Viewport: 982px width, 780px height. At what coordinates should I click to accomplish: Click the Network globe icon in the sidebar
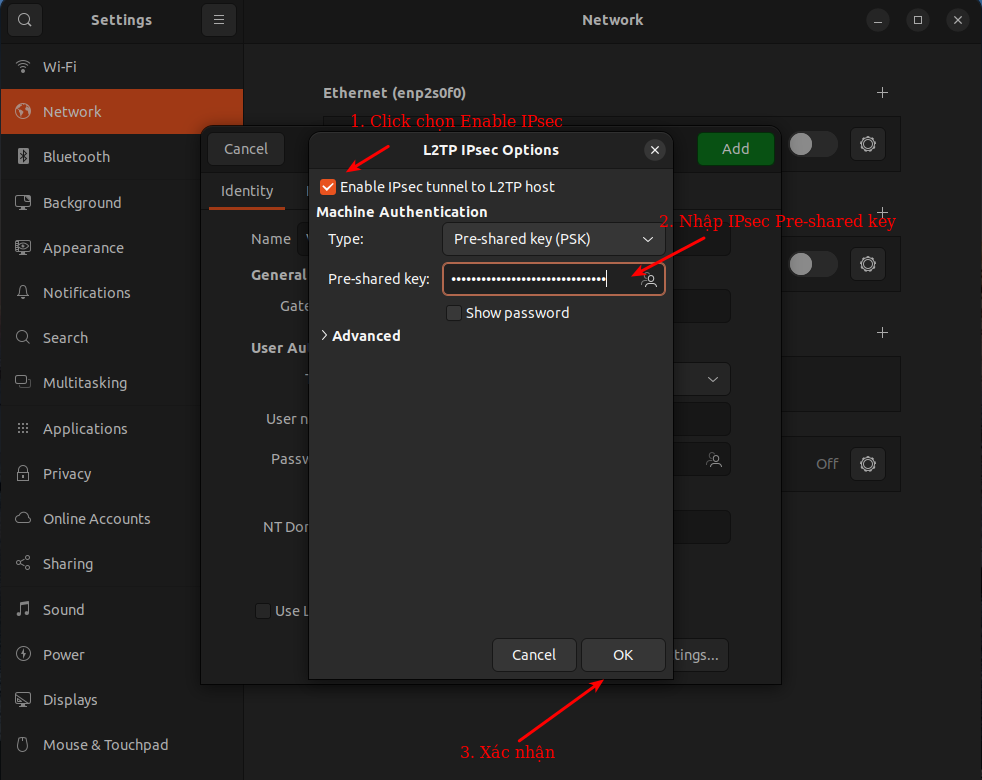coord(23,112)
